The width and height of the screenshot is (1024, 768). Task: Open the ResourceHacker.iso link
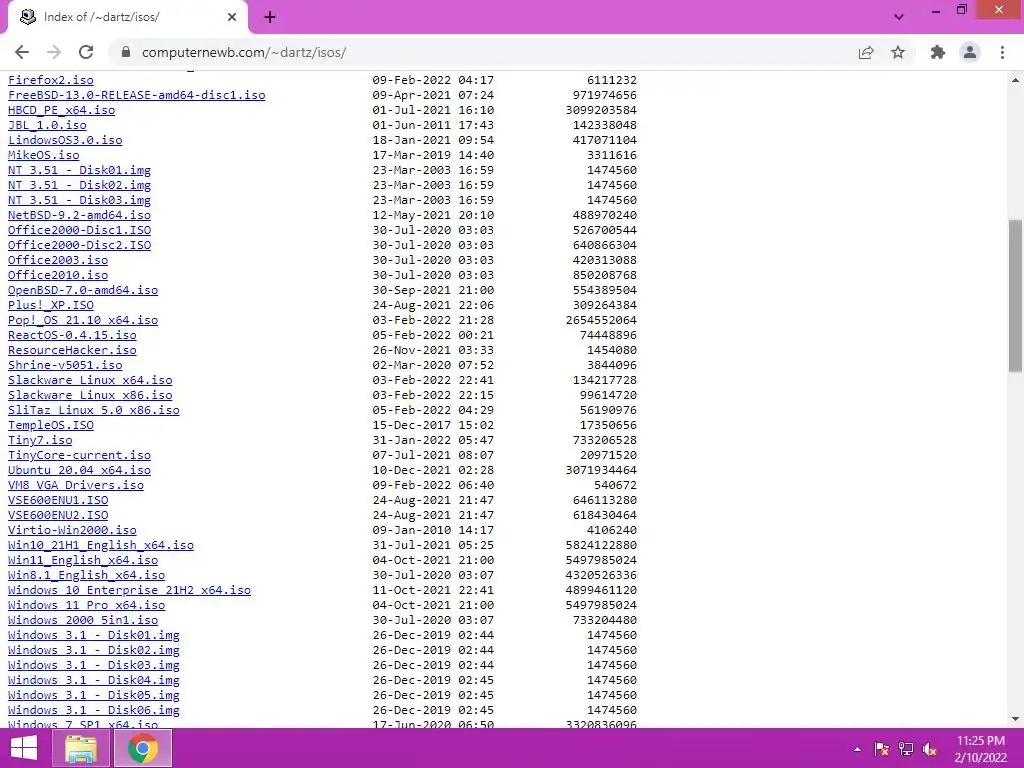72,350
